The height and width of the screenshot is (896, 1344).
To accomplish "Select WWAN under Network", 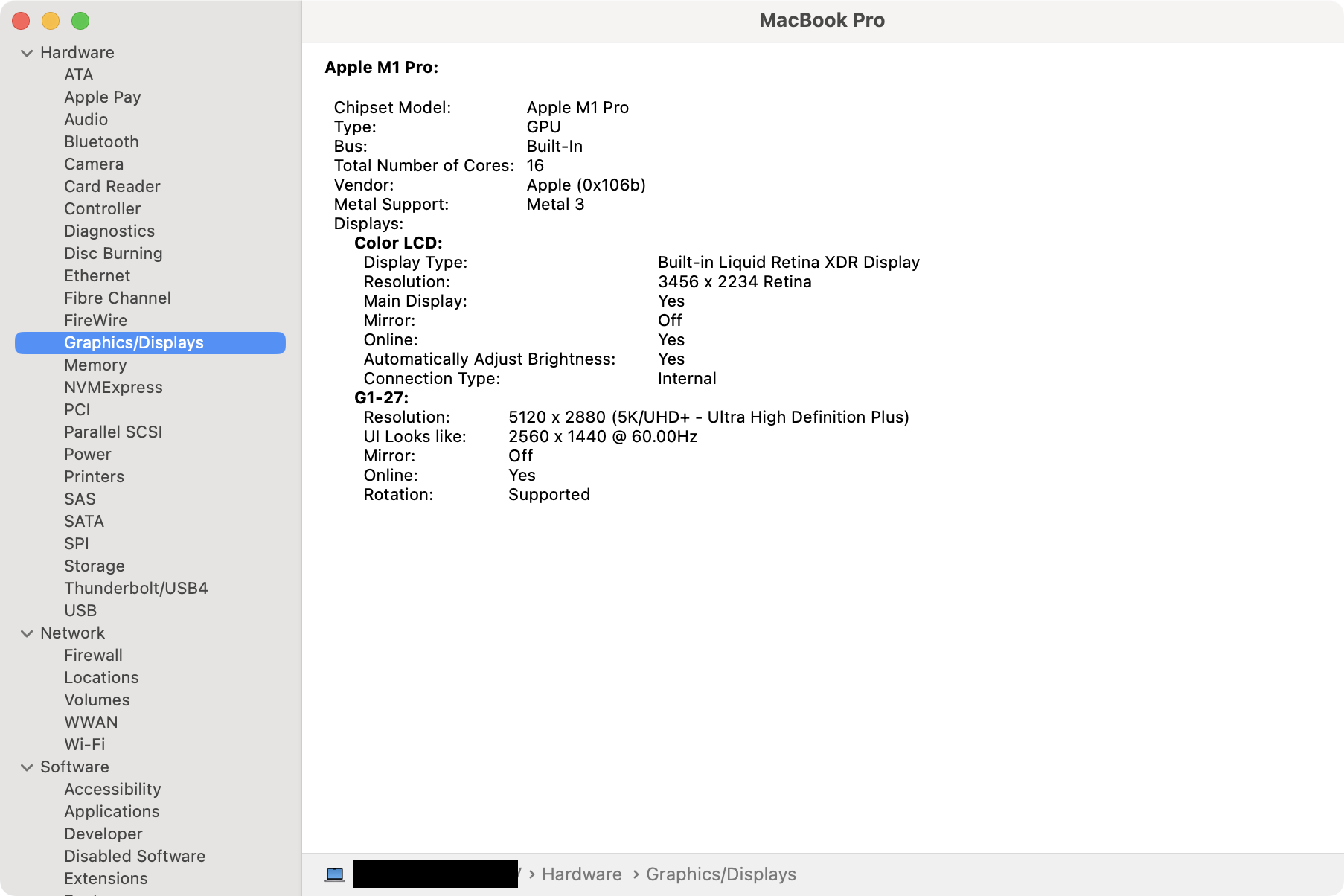I will pyautogui.click(x=92, y=723).
